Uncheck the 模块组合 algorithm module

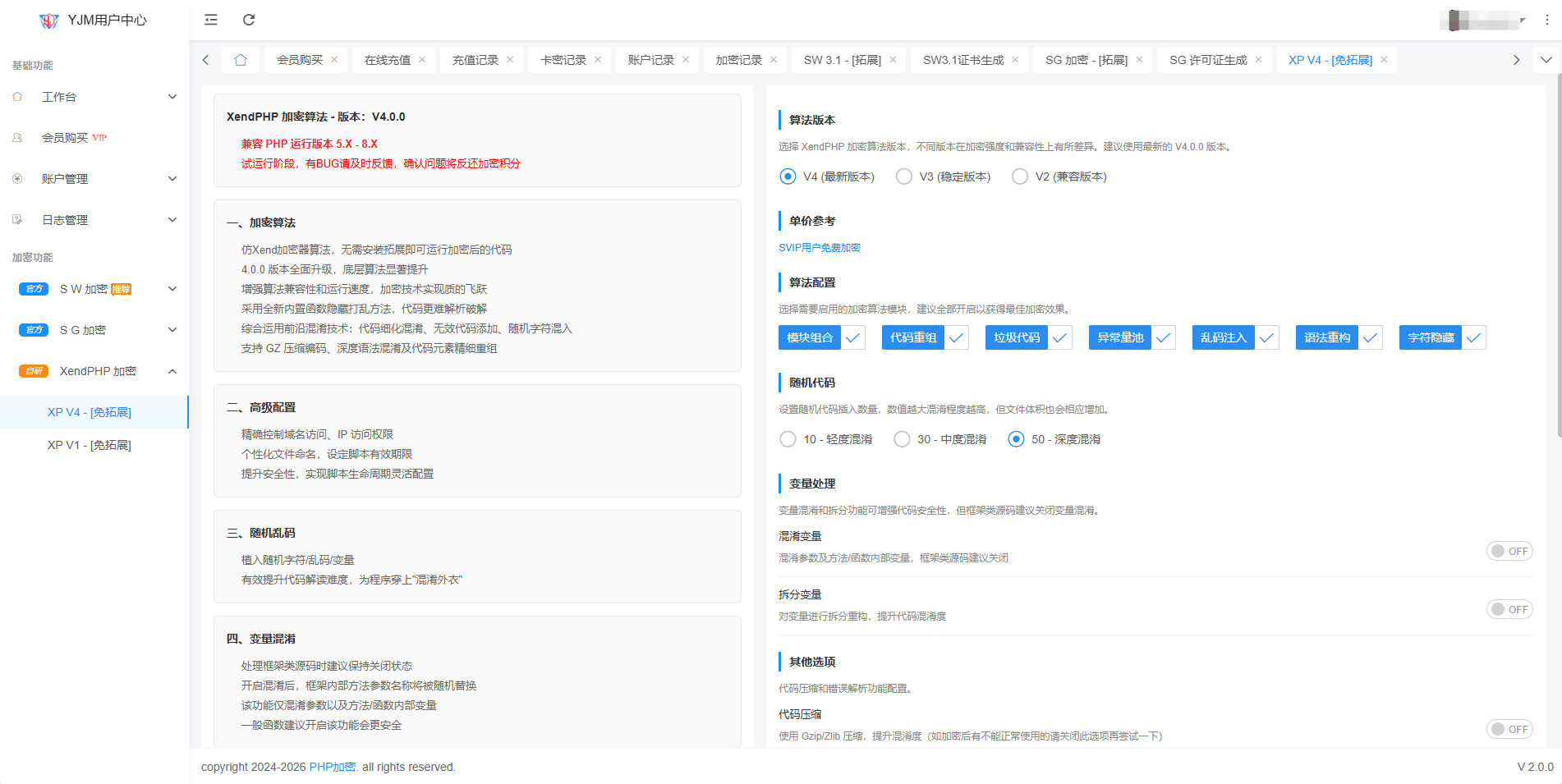[x=821, y=337]
